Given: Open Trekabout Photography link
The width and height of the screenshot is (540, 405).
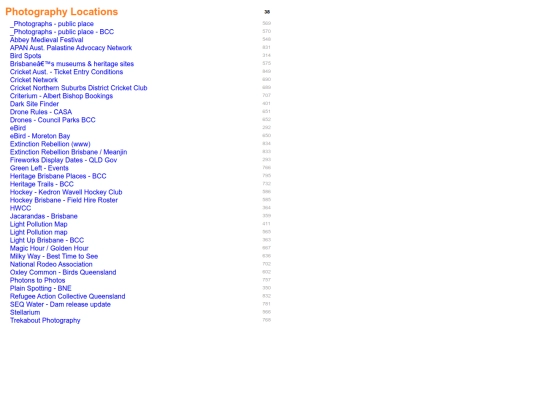Looking at the screenshot, I should click(45, 321).
